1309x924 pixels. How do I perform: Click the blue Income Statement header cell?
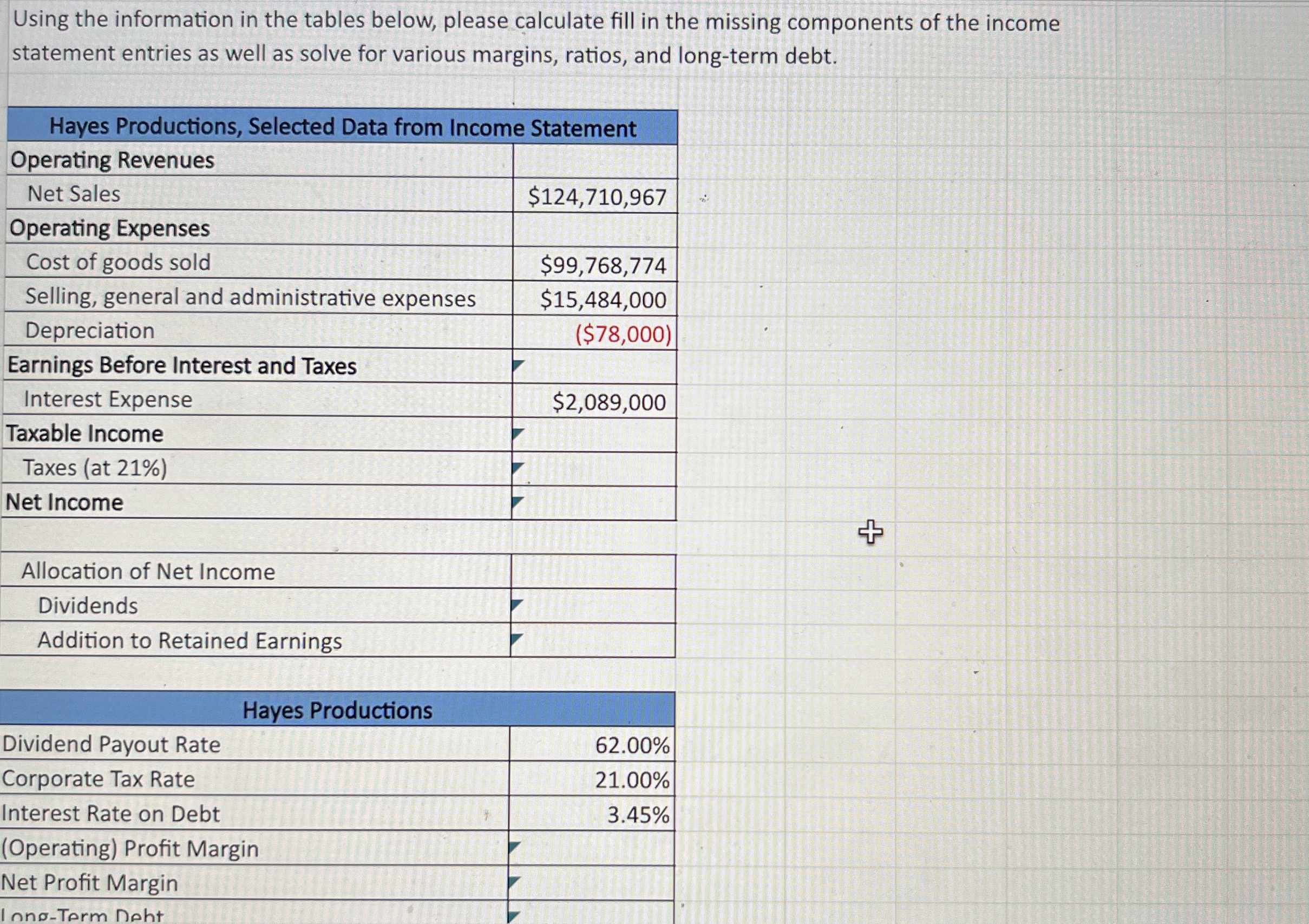342,127
